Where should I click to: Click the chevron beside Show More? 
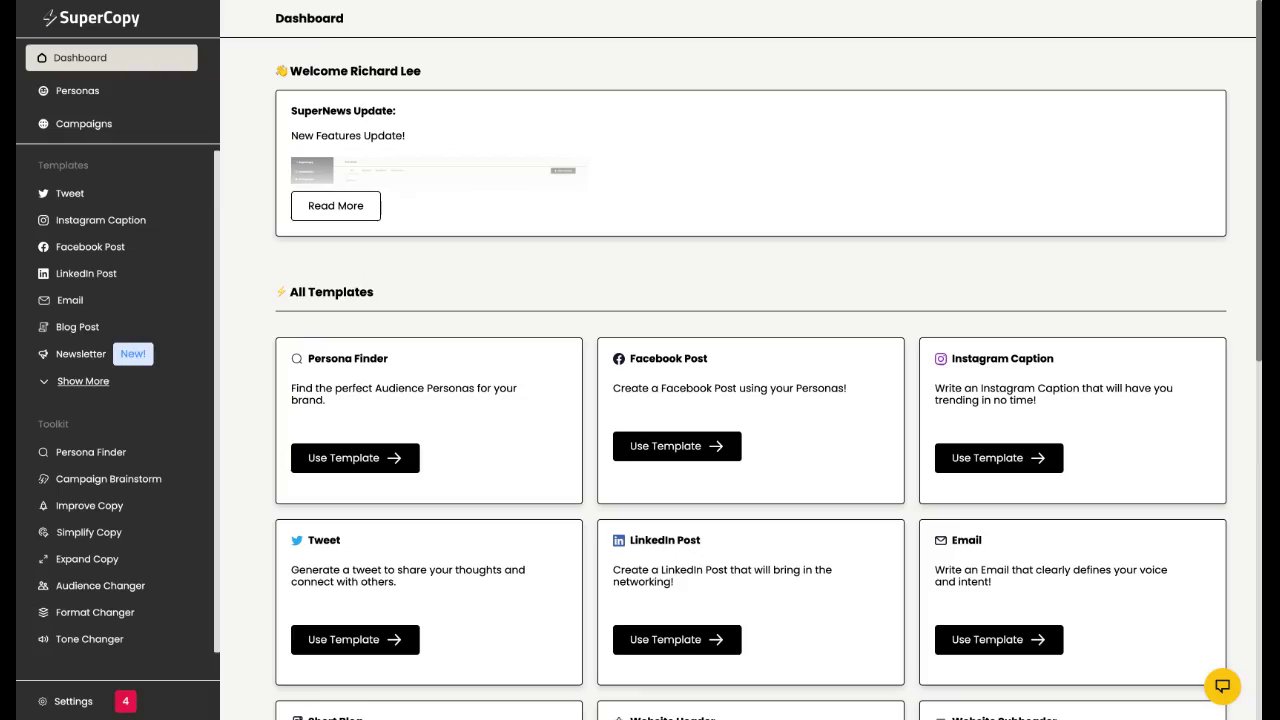tap(44, 381)
